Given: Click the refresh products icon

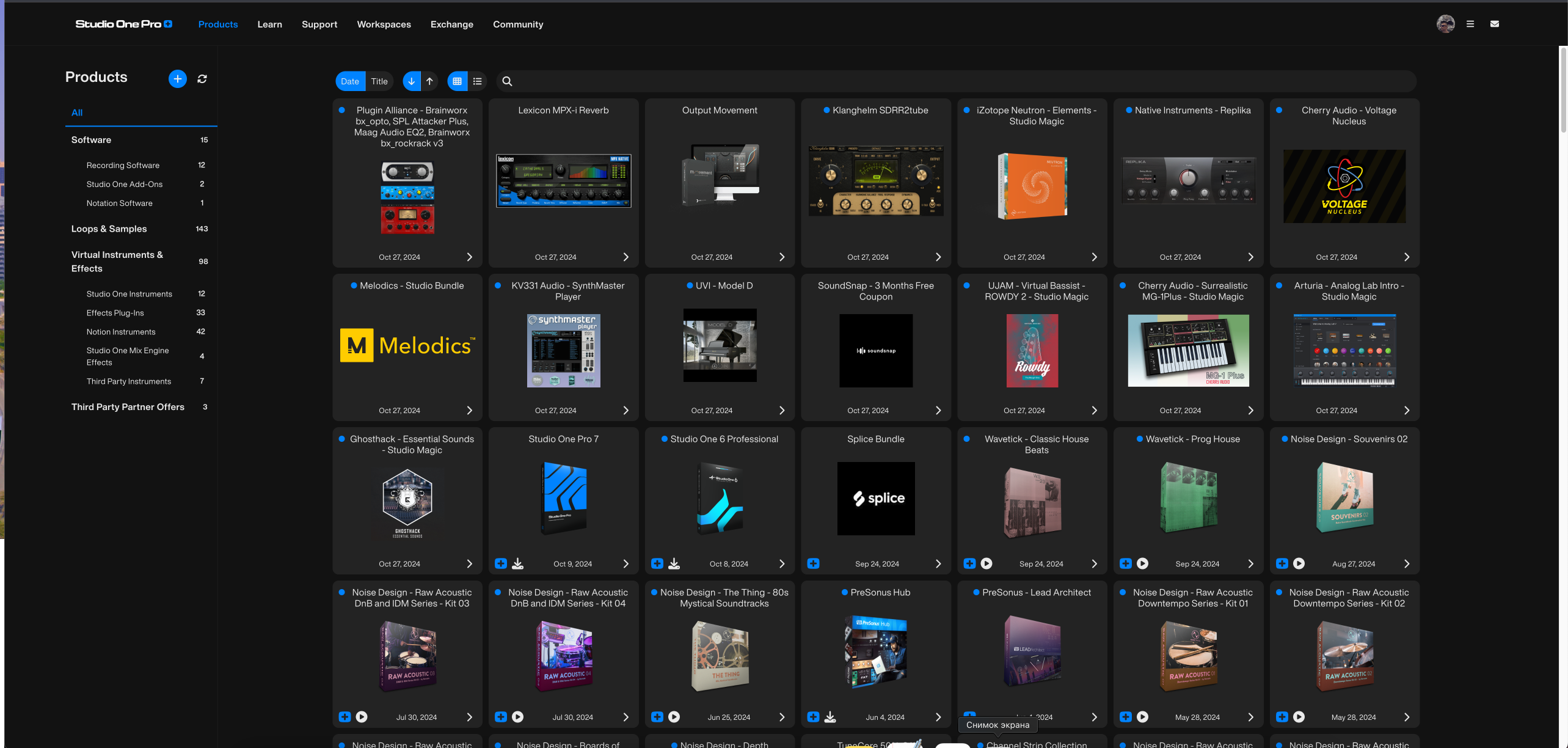Looking at the screenshot, I should click(202, 79).
